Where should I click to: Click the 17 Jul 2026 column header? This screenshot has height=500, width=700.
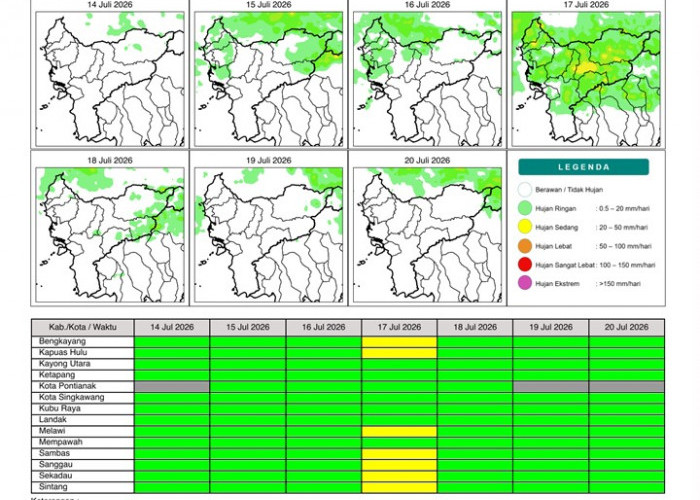click(399, 327)
